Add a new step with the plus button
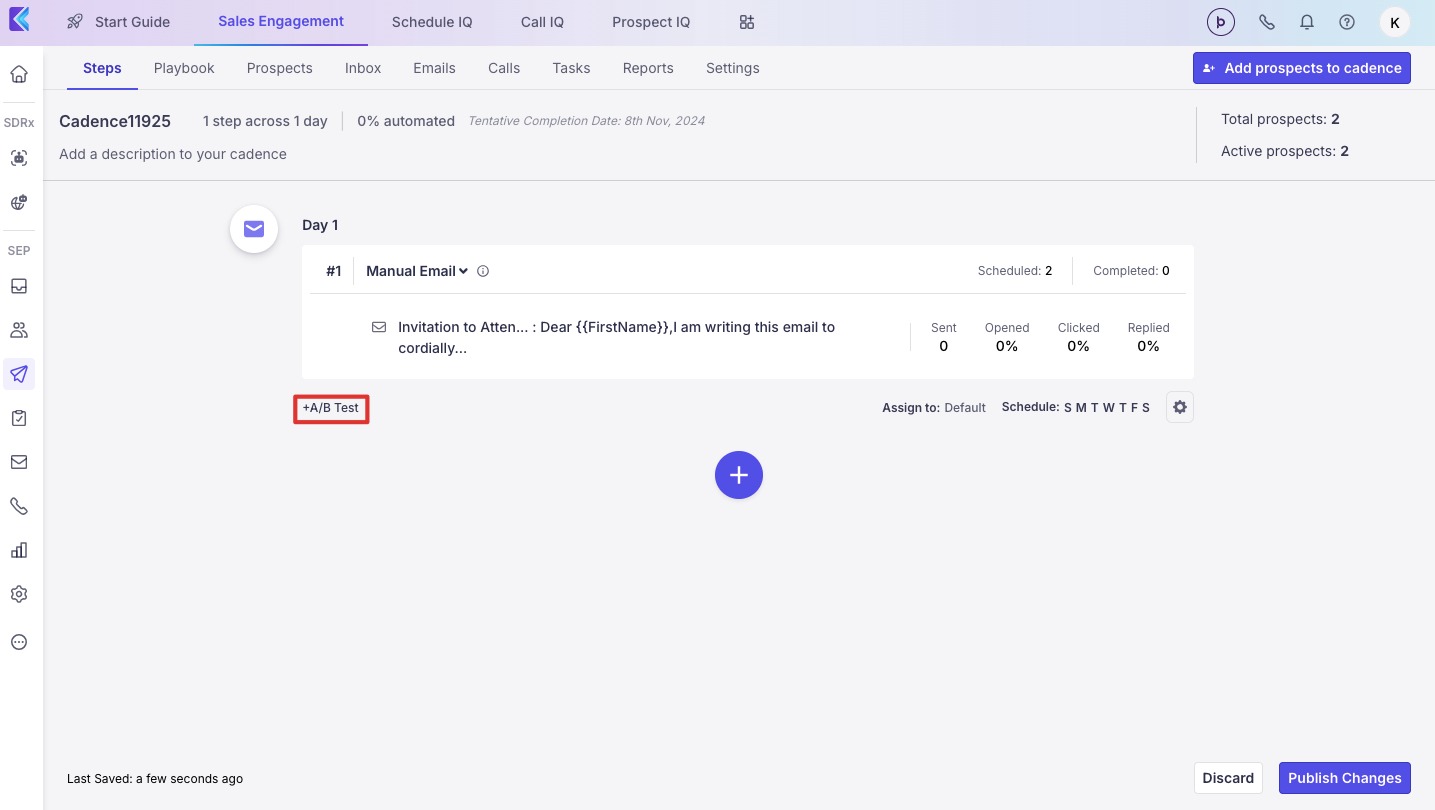 tap(739, 475)
